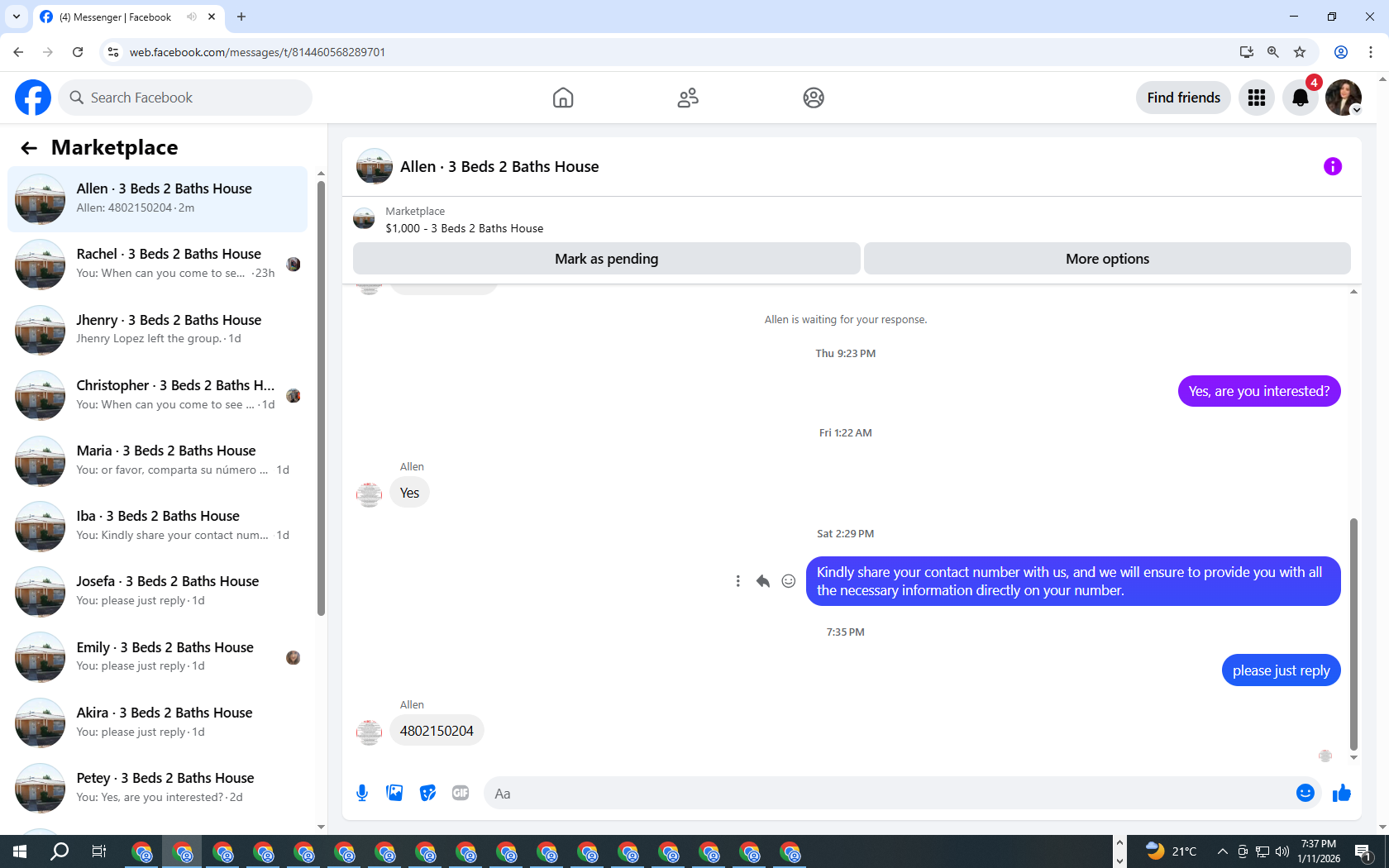Open the Emily conversation
Screen dimensions: 1389x868
(x=157, y=657)
